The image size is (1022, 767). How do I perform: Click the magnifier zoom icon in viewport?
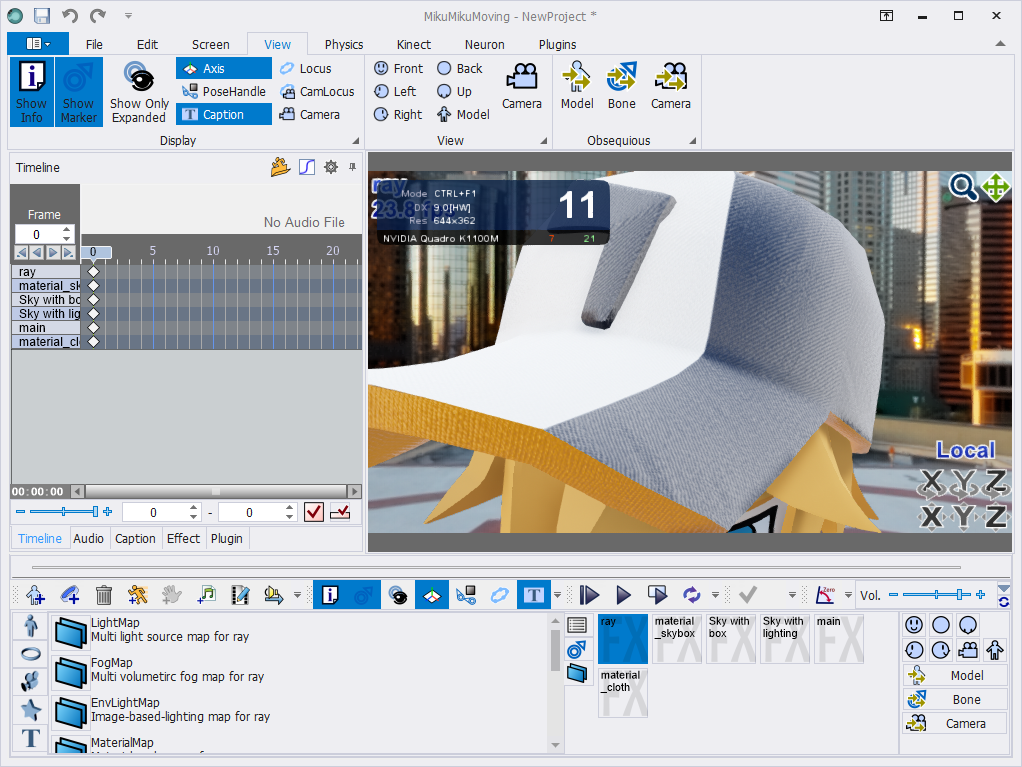pyautogui.click(x=962, y=187)
